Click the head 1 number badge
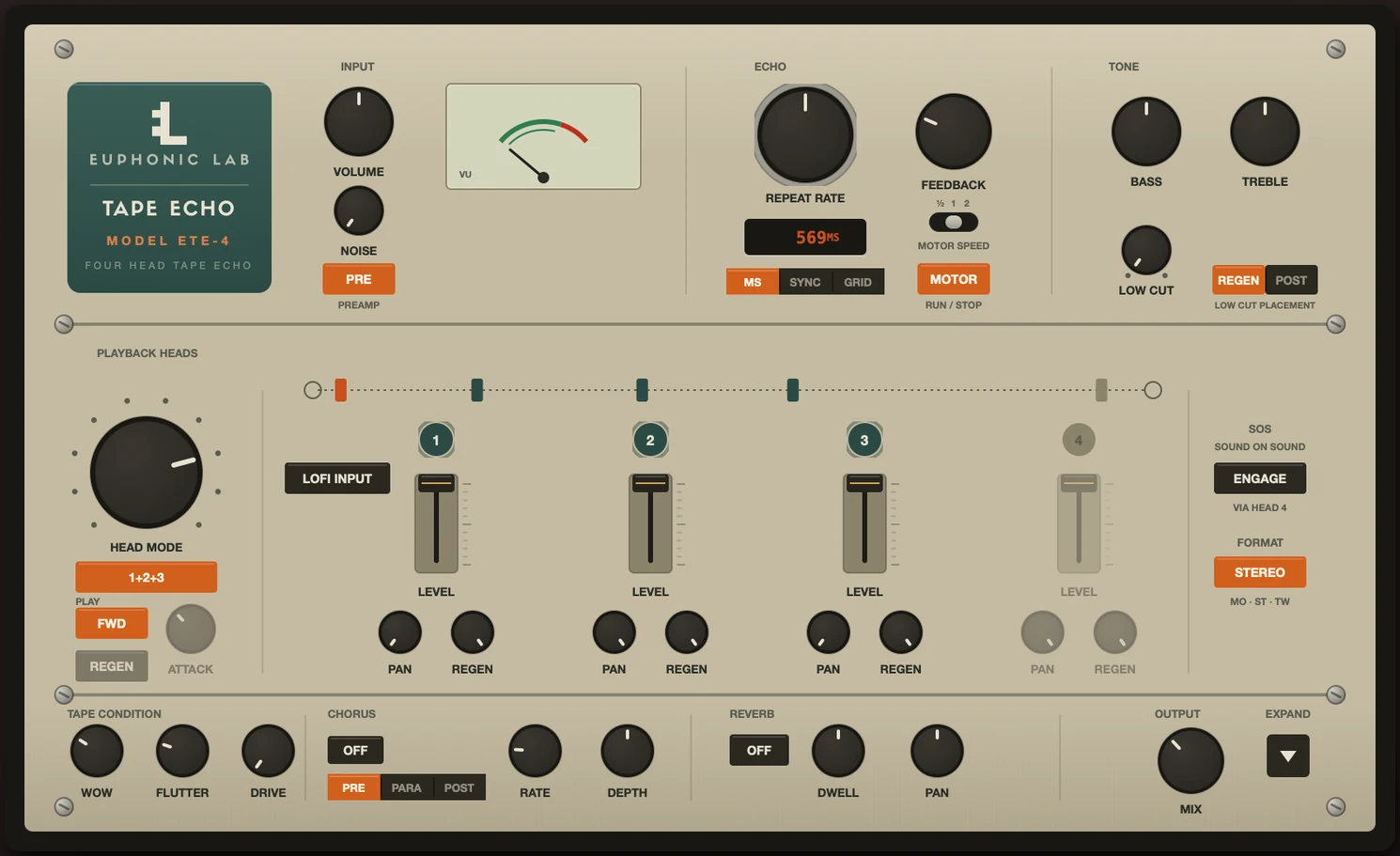 (436, 440)
